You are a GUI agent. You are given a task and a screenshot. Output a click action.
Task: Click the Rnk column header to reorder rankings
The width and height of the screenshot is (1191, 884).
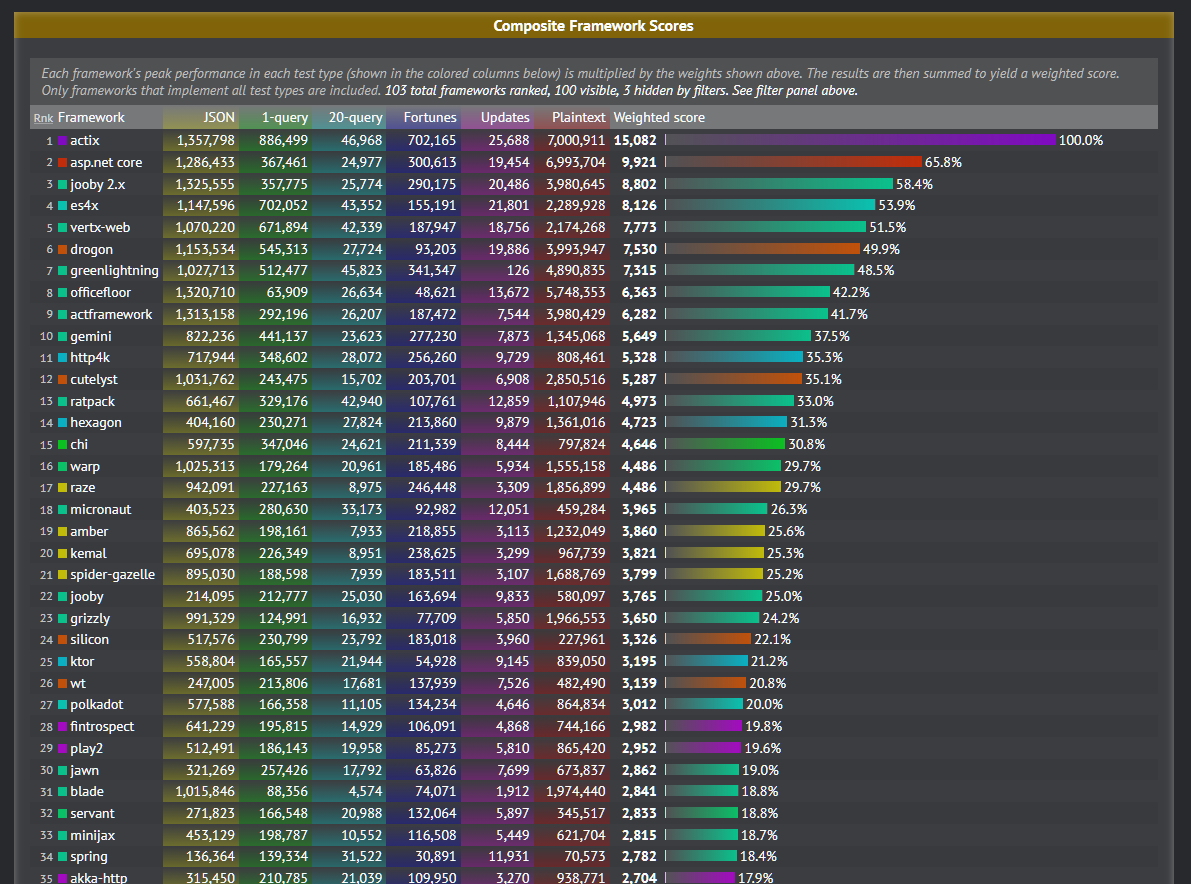(x=43, y=117)
